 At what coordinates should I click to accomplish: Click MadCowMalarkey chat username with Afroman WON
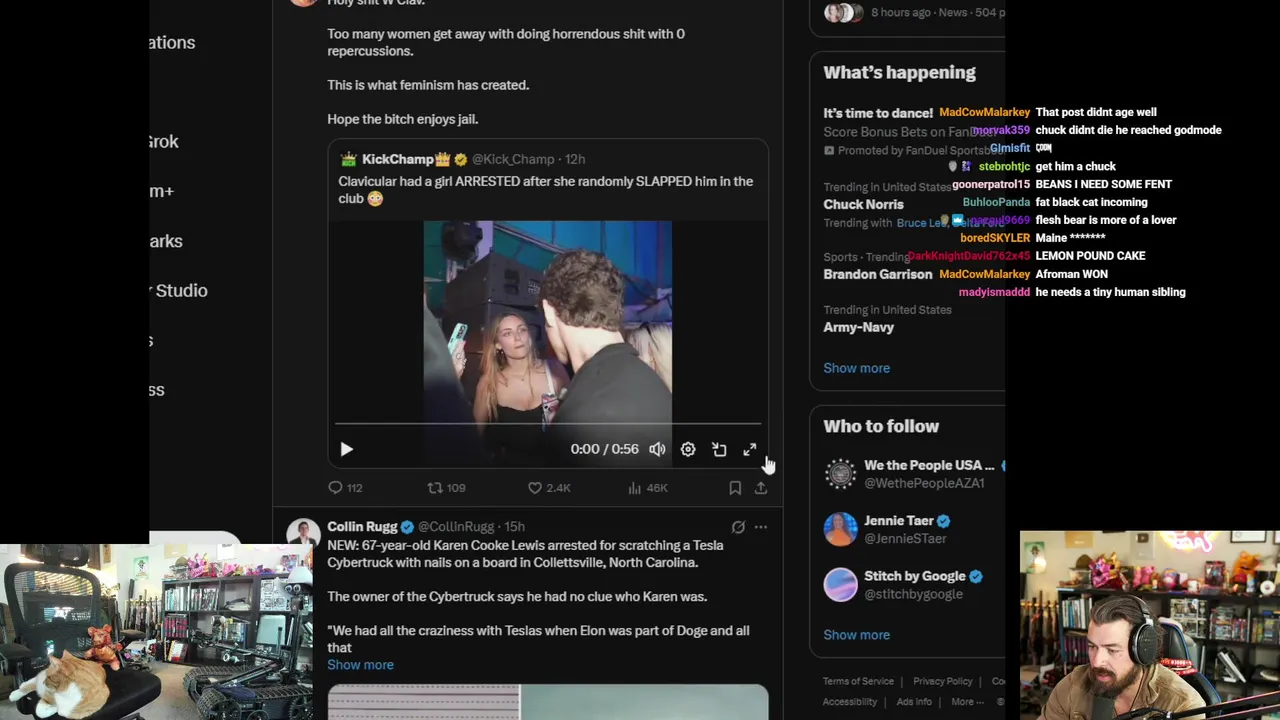tap(984, 274)
